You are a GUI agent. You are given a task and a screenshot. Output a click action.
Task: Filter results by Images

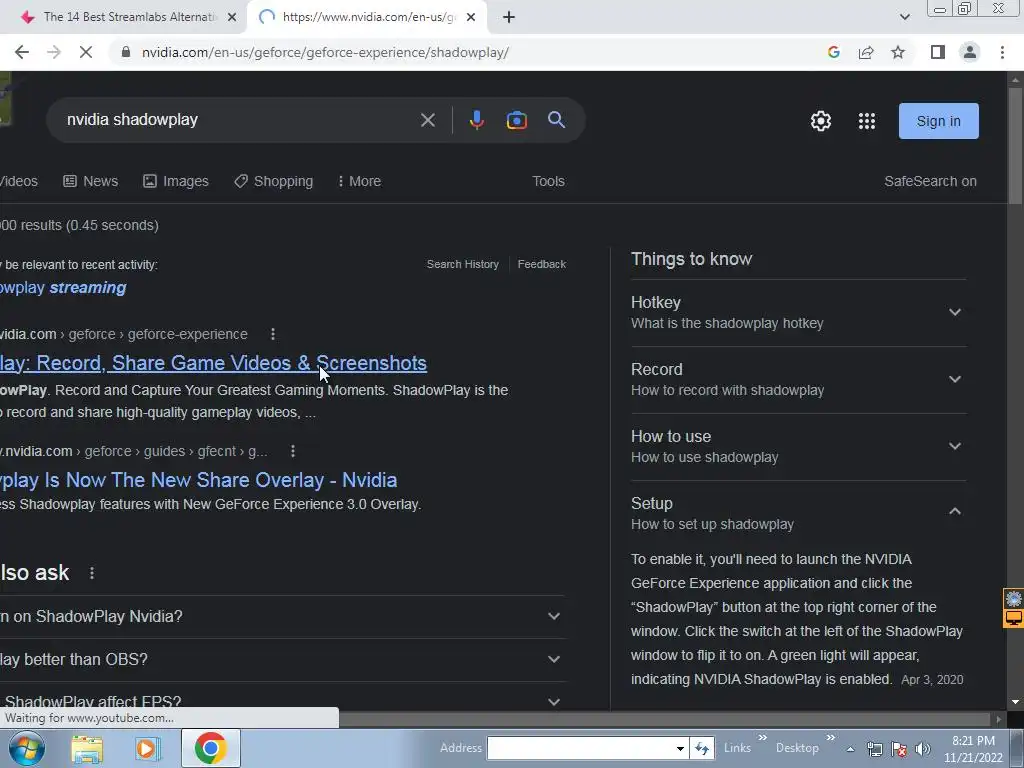click(x=176, y=182)
